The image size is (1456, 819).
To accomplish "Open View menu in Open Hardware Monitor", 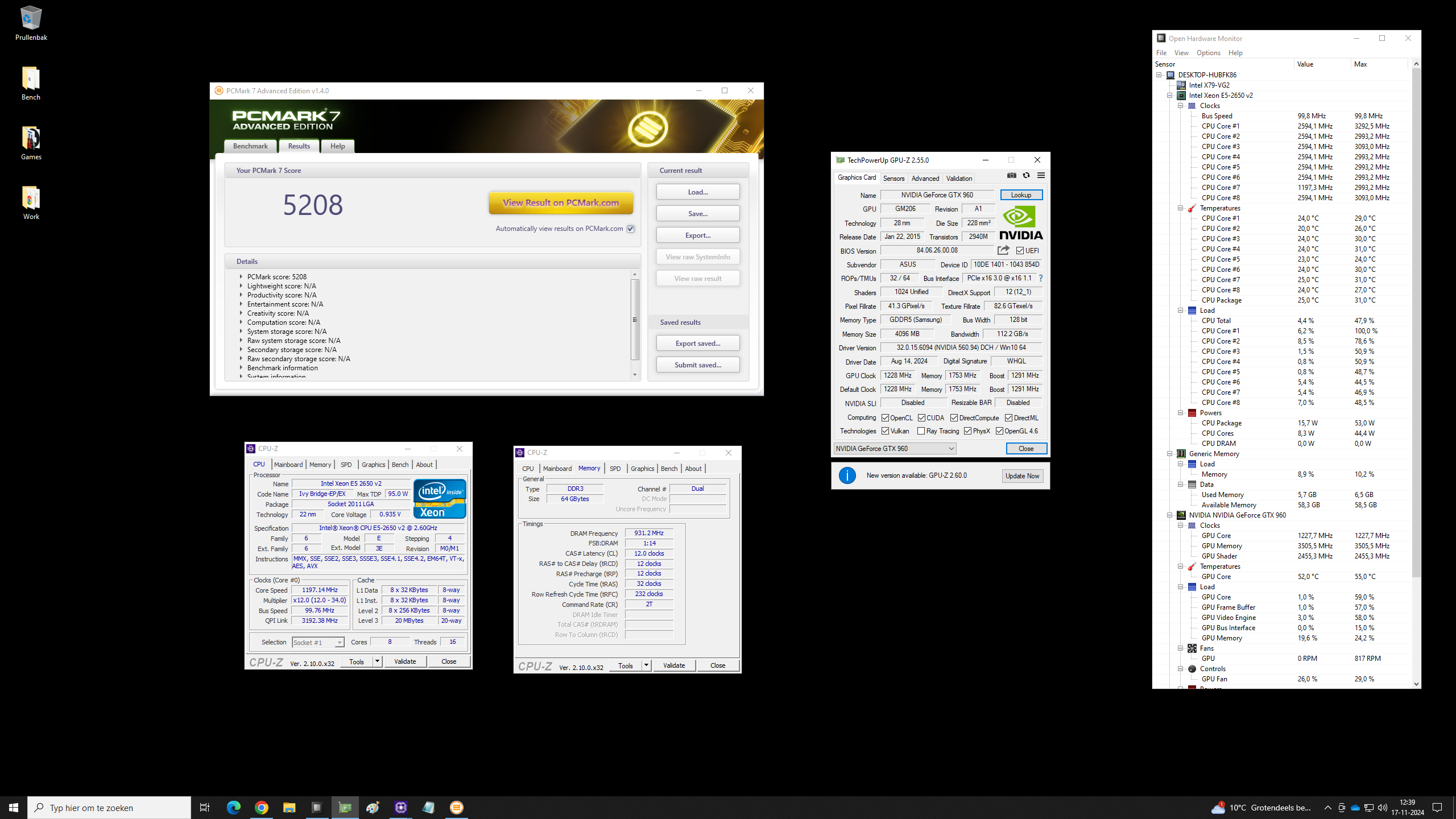I will pos(1181,53).
